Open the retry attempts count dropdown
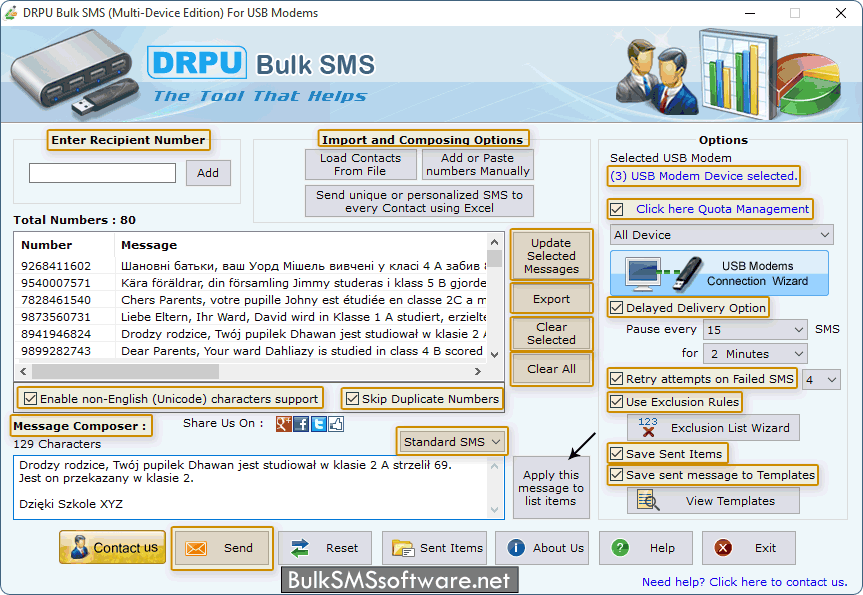 click(821, 379)
